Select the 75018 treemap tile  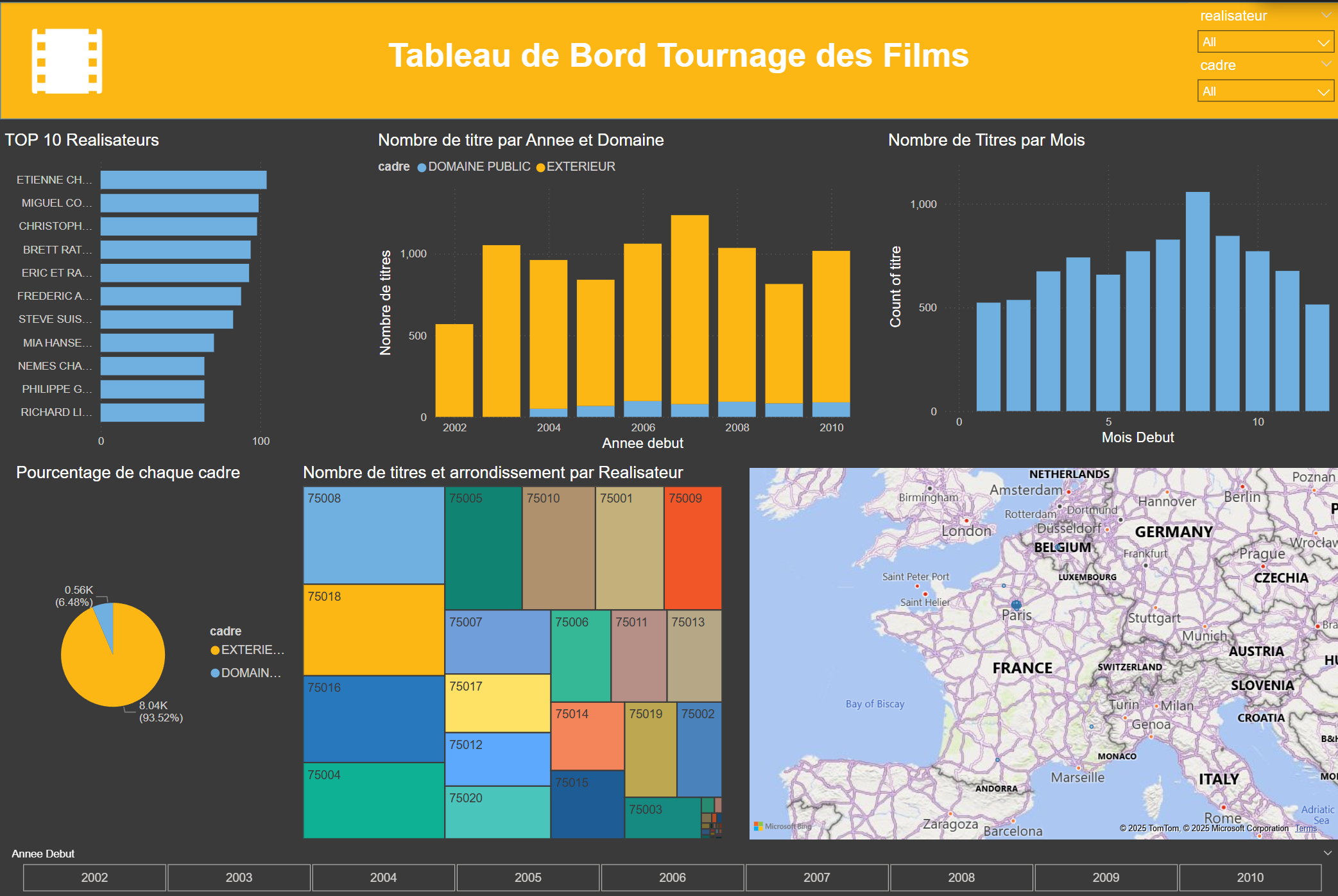(373, 630)
